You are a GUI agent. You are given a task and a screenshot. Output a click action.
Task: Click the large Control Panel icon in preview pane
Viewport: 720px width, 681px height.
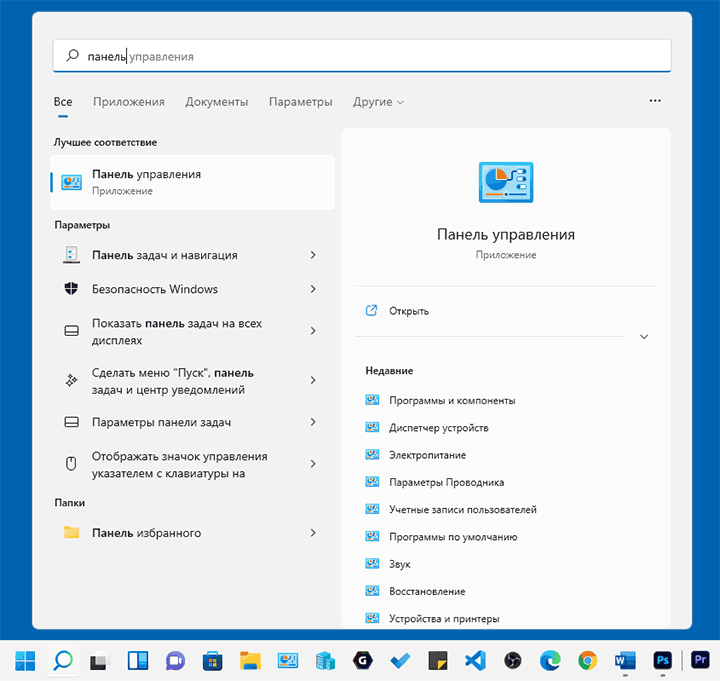pyautogui.click(x=506, y=182)
